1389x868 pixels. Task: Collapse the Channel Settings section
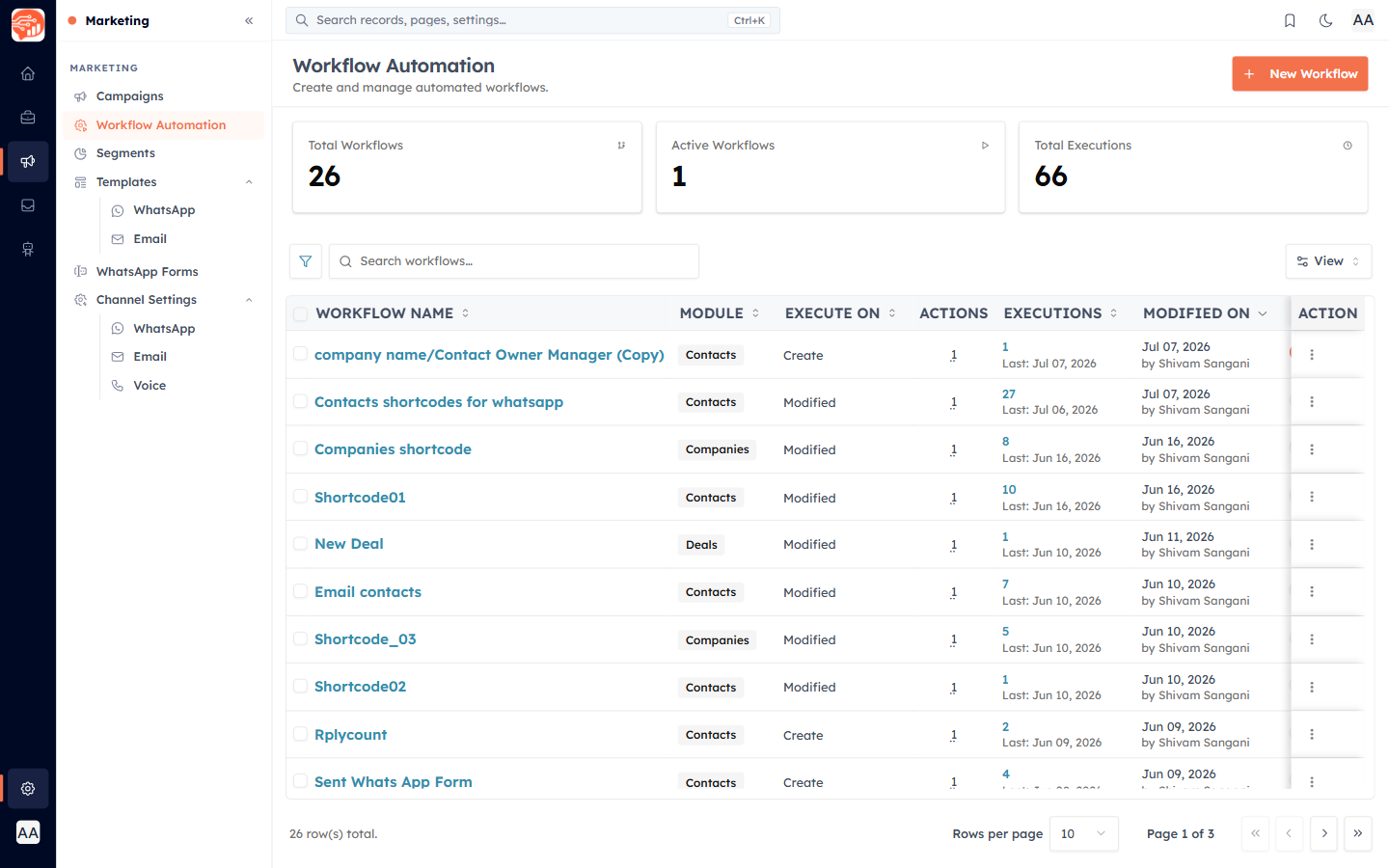point(249,300)
